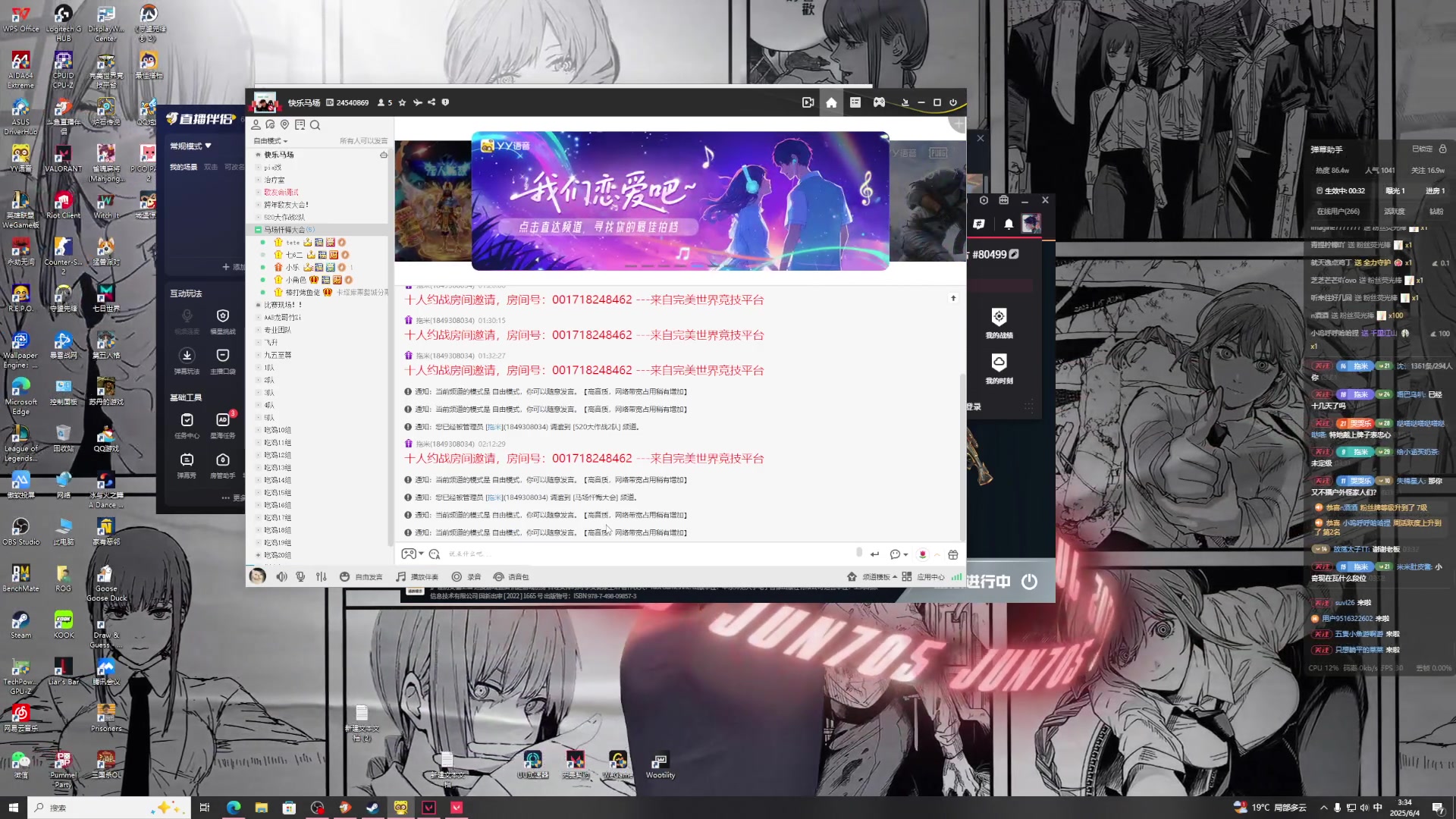Click the 播放伴奏 play accompaniment button

click(x=417, y=577)
